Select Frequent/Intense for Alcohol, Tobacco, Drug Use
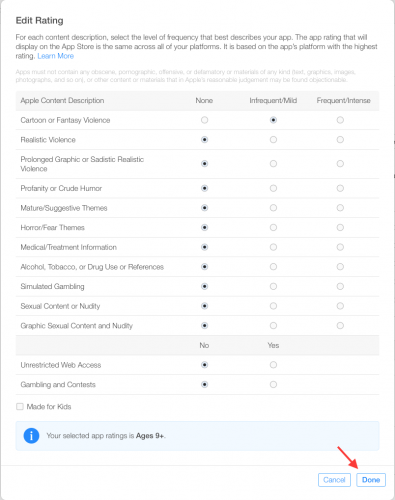This screenshot has height=500, width=395. (x=340, y=267)
